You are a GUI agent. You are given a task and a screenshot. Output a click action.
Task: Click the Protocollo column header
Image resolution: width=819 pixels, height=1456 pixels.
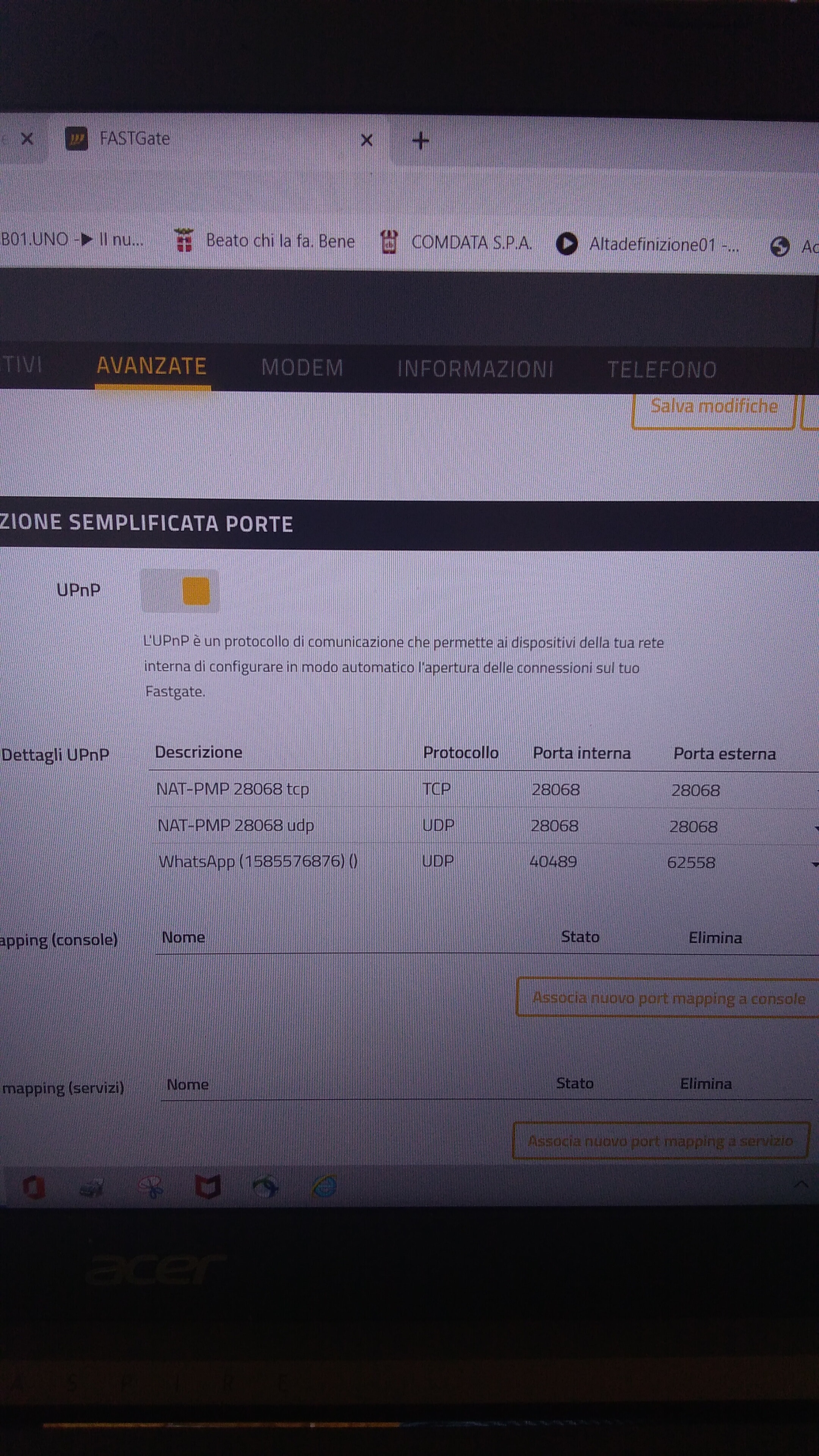(461, 753)
